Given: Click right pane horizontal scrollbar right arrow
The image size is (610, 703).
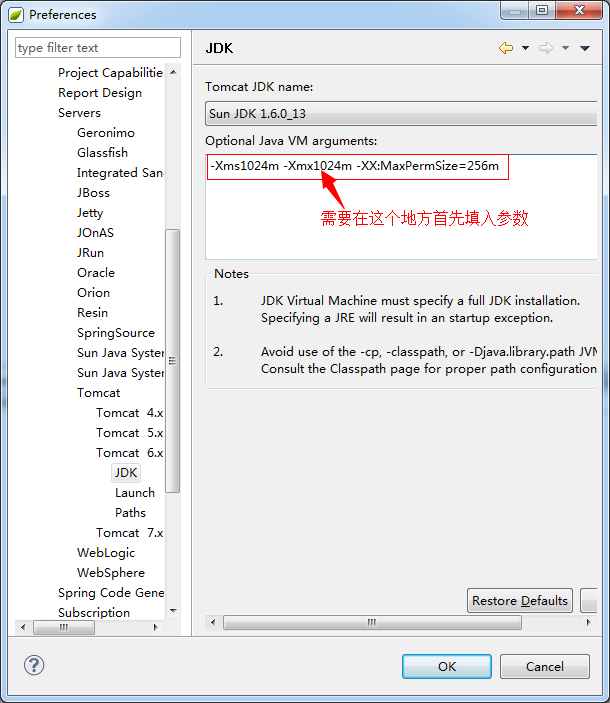Looking at the screenshot, I should point(588,622).
